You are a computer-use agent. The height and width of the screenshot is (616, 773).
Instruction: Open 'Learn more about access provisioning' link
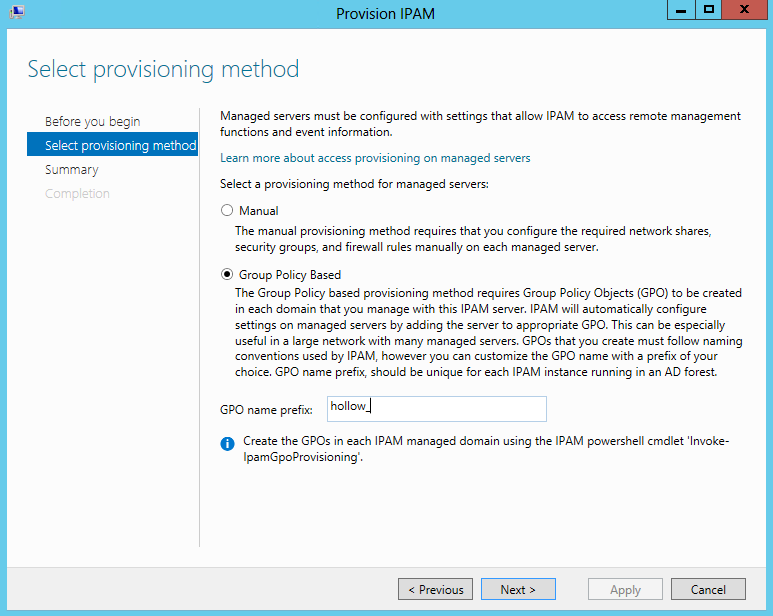[375, 158]
